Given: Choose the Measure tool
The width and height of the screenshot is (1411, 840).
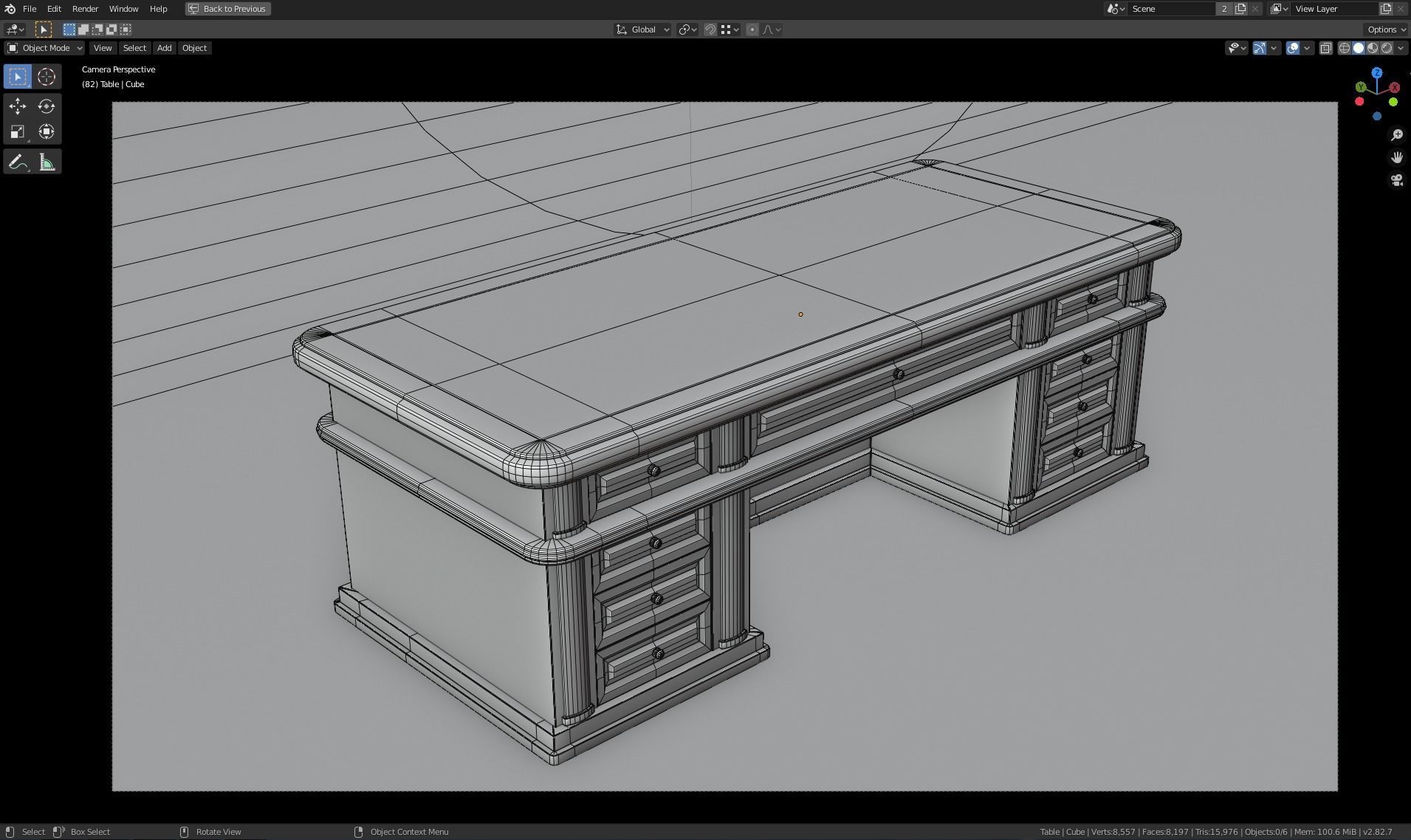Looking at the screenshot, I should coord(47,162).
